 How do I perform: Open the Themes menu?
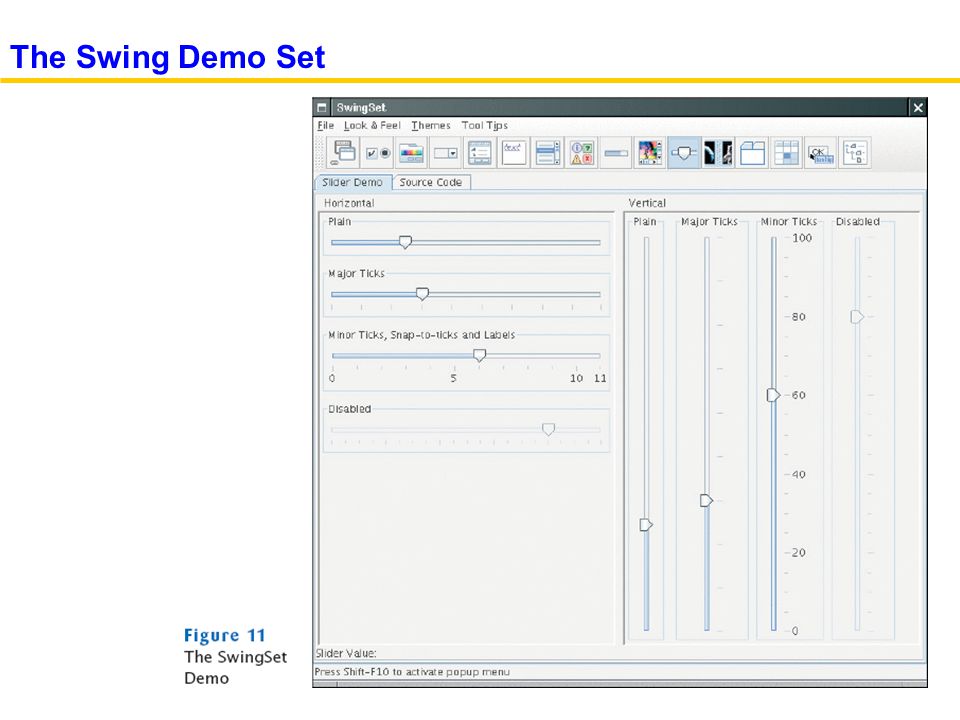[430, 125]
